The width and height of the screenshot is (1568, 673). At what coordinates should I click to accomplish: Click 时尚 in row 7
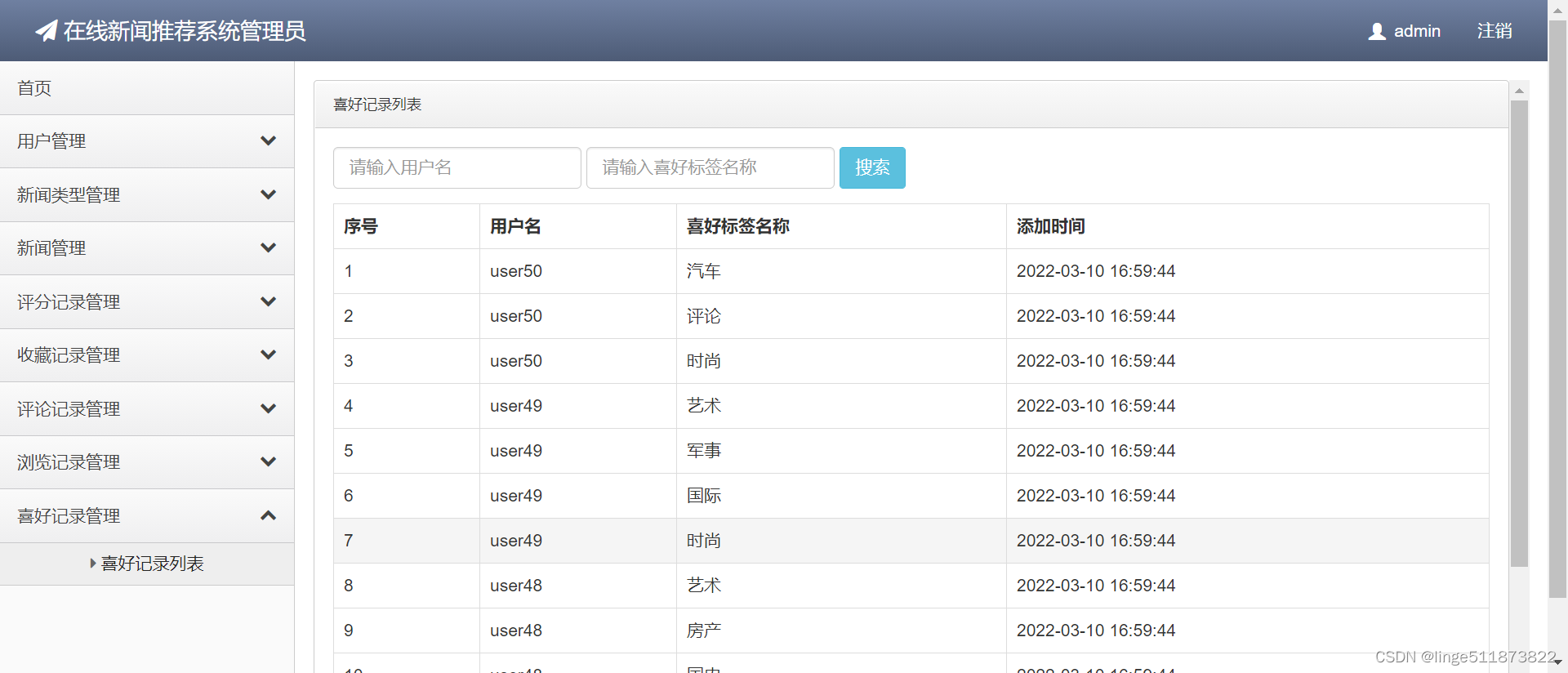[x=704, y=541]
